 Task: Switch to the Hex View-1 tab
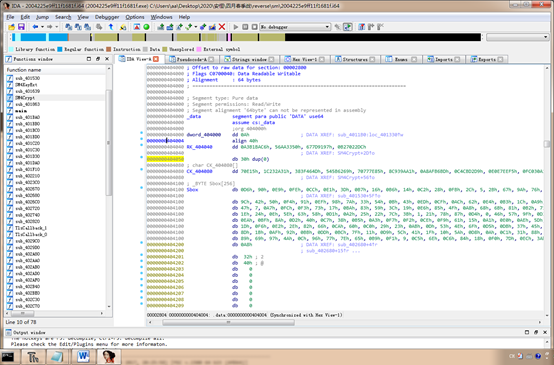click(304, 59)
